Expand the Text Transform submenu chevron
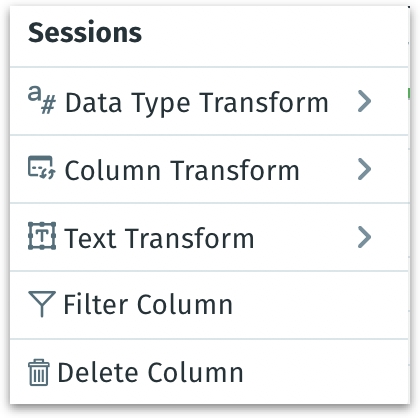The height and width of the screenshot is (418, 420). point(364,237)
